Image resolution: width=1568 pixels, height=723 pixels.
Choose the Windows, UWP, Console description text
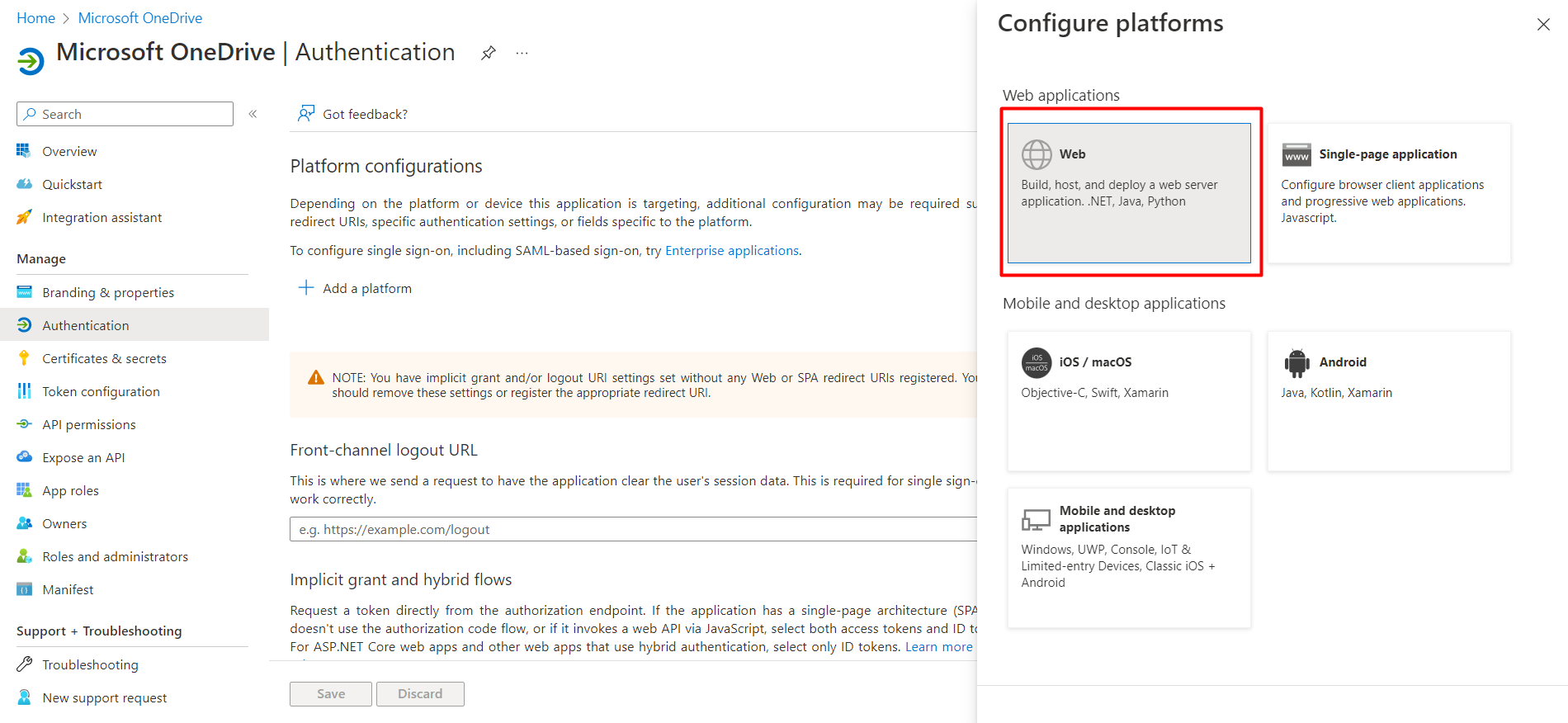pyautogui.click(x=1118, y=566)
